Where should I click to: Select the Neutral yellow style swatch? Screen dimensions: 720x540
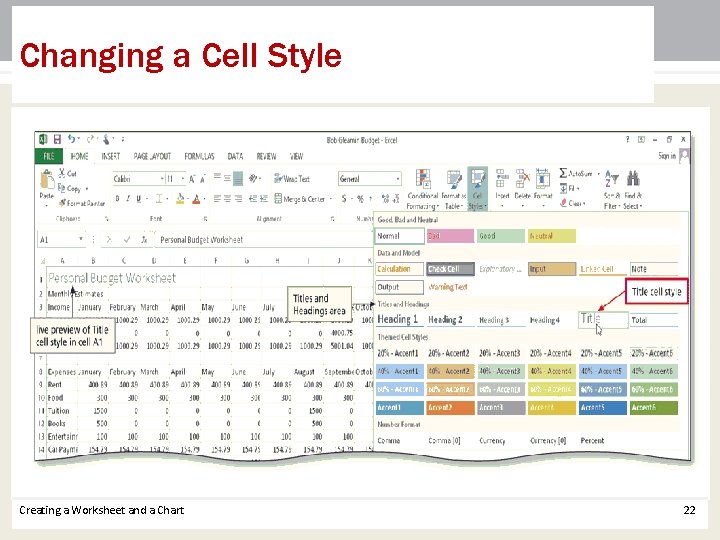551,236
